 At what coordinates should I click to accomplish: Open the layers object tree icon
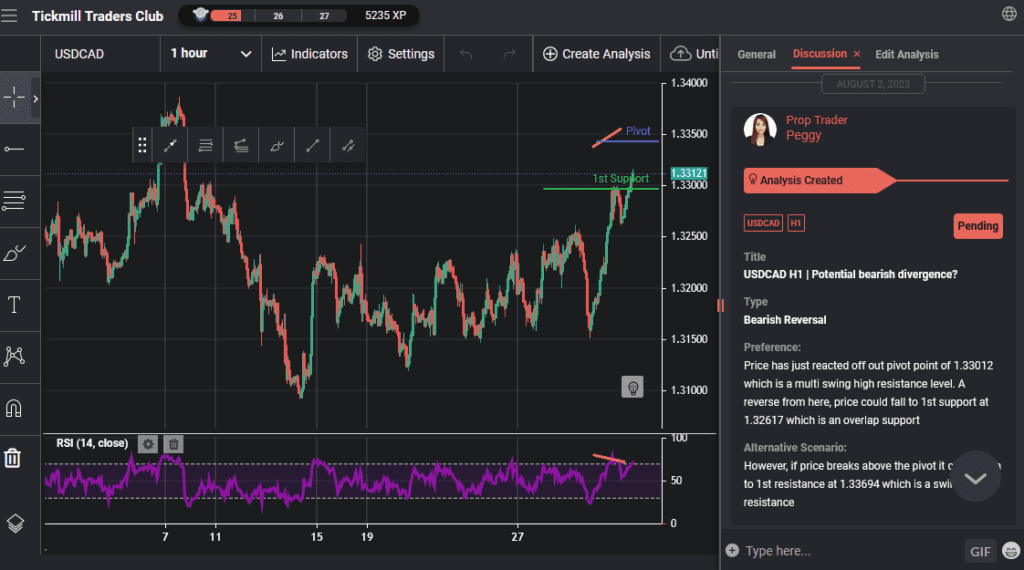(x=15, y=523)
